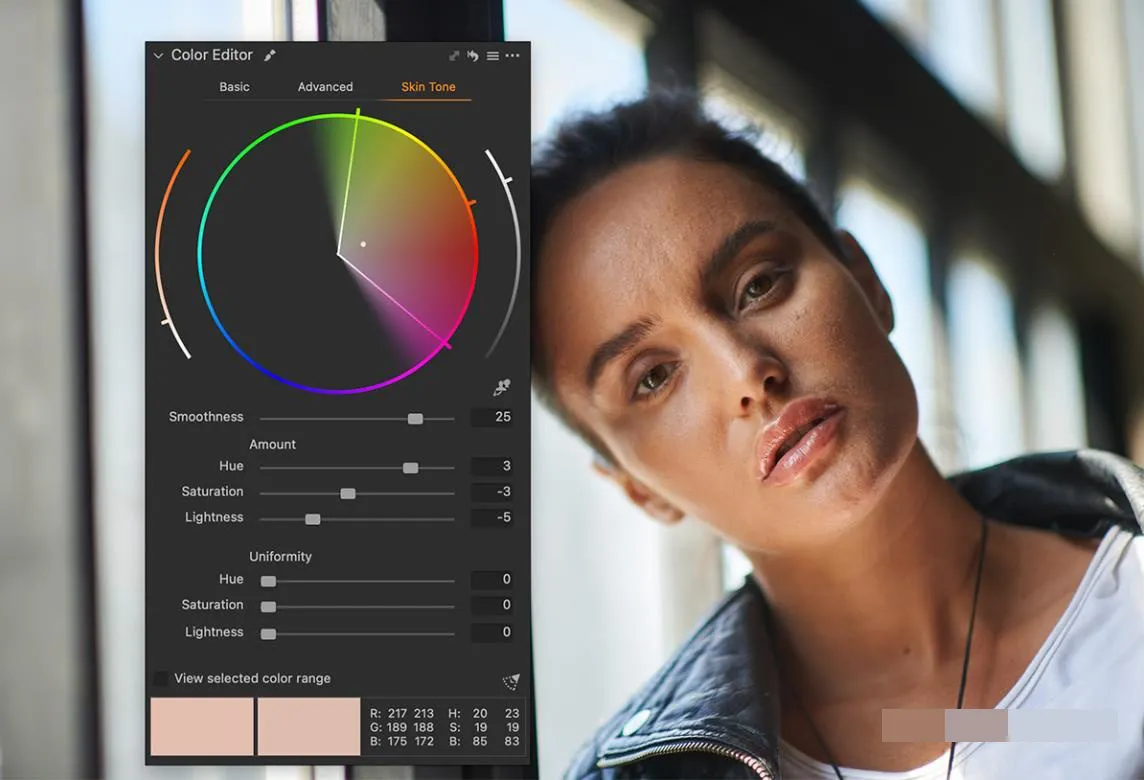The image size is (1144, 780).
Task: Click the "Smoothness" label
Action: [206, 417]
